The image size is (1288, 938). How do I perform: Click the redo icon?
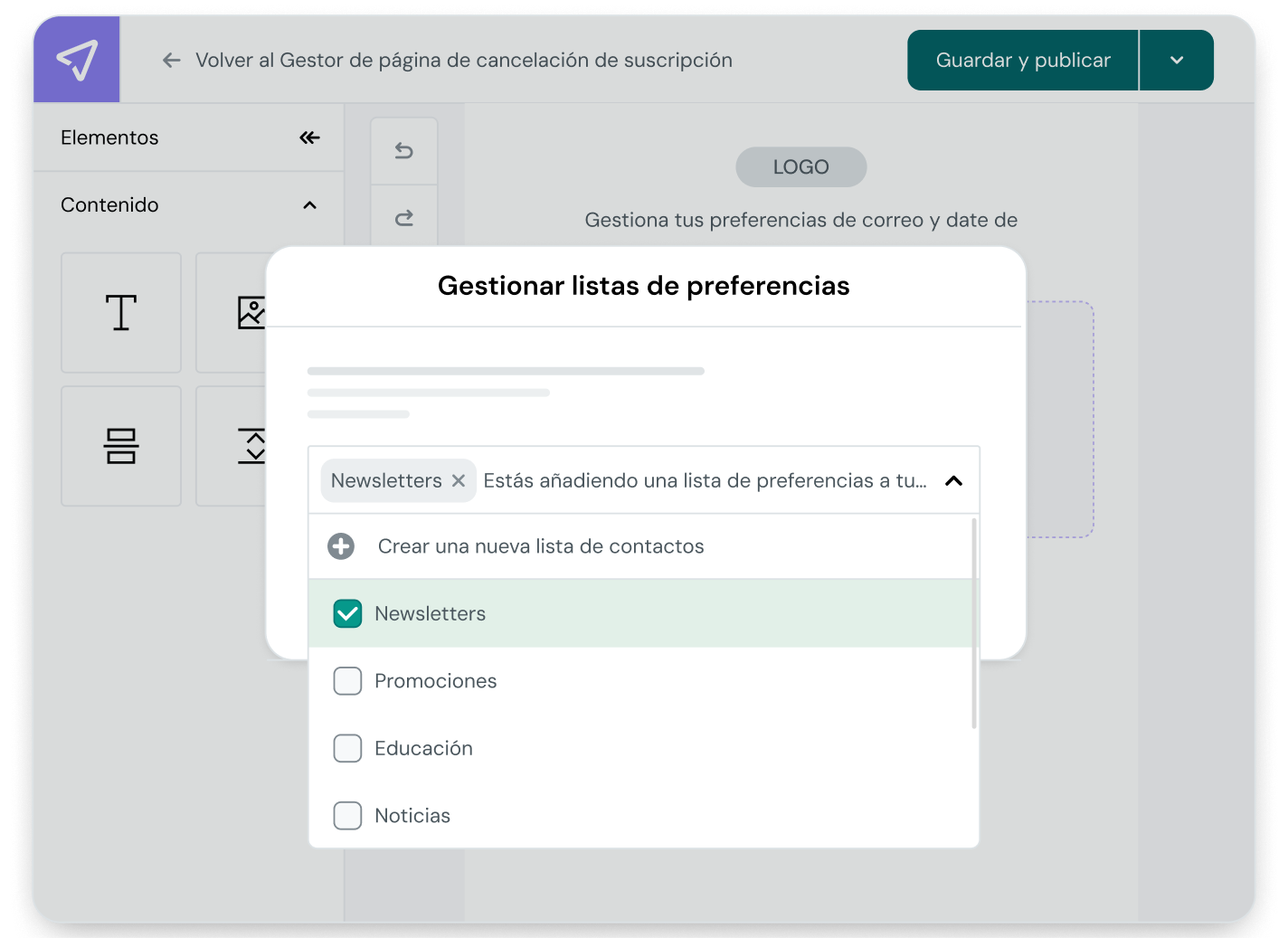(x=403, y=218)
